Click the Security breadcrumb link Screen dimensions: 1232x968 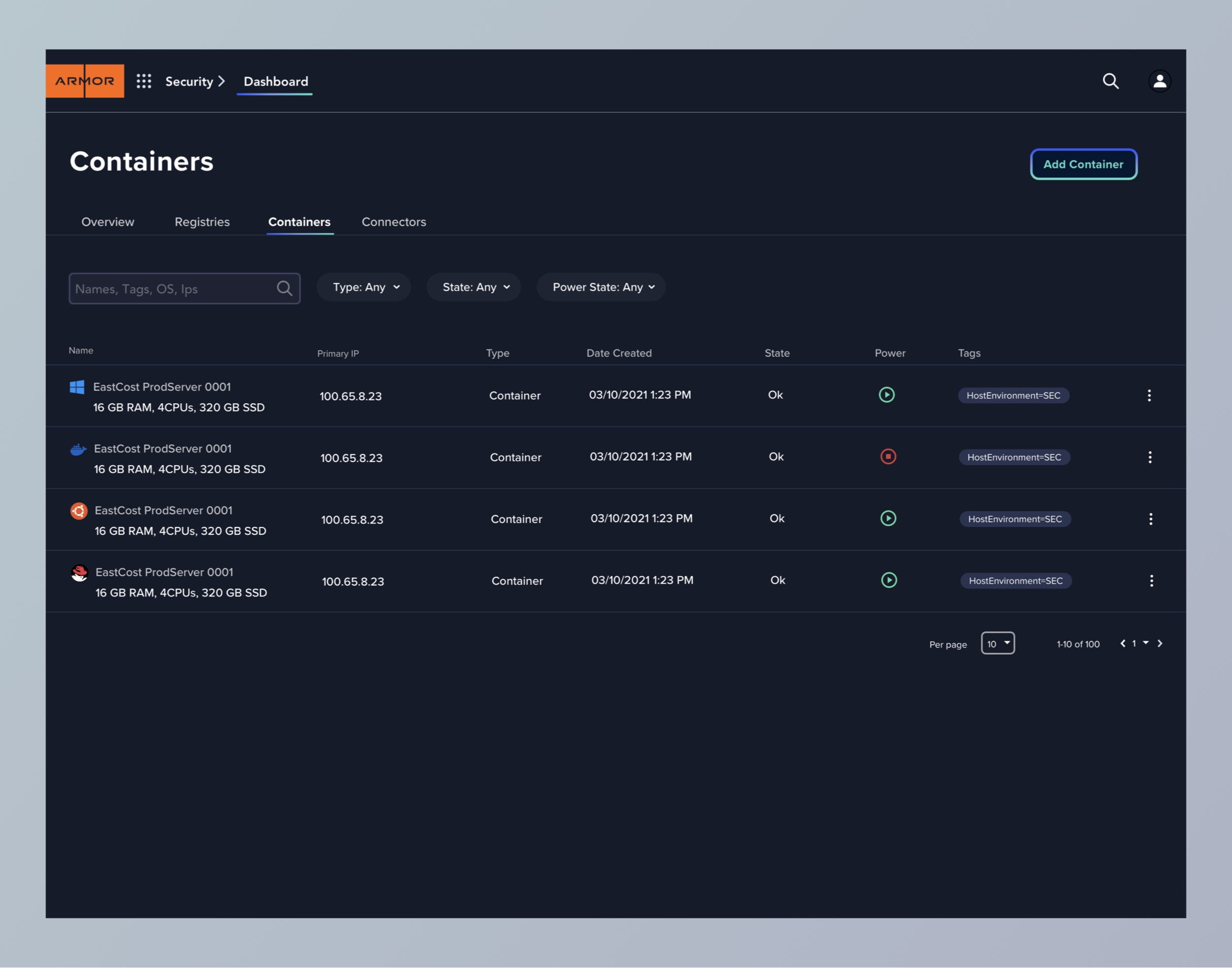tap(189, 82)
